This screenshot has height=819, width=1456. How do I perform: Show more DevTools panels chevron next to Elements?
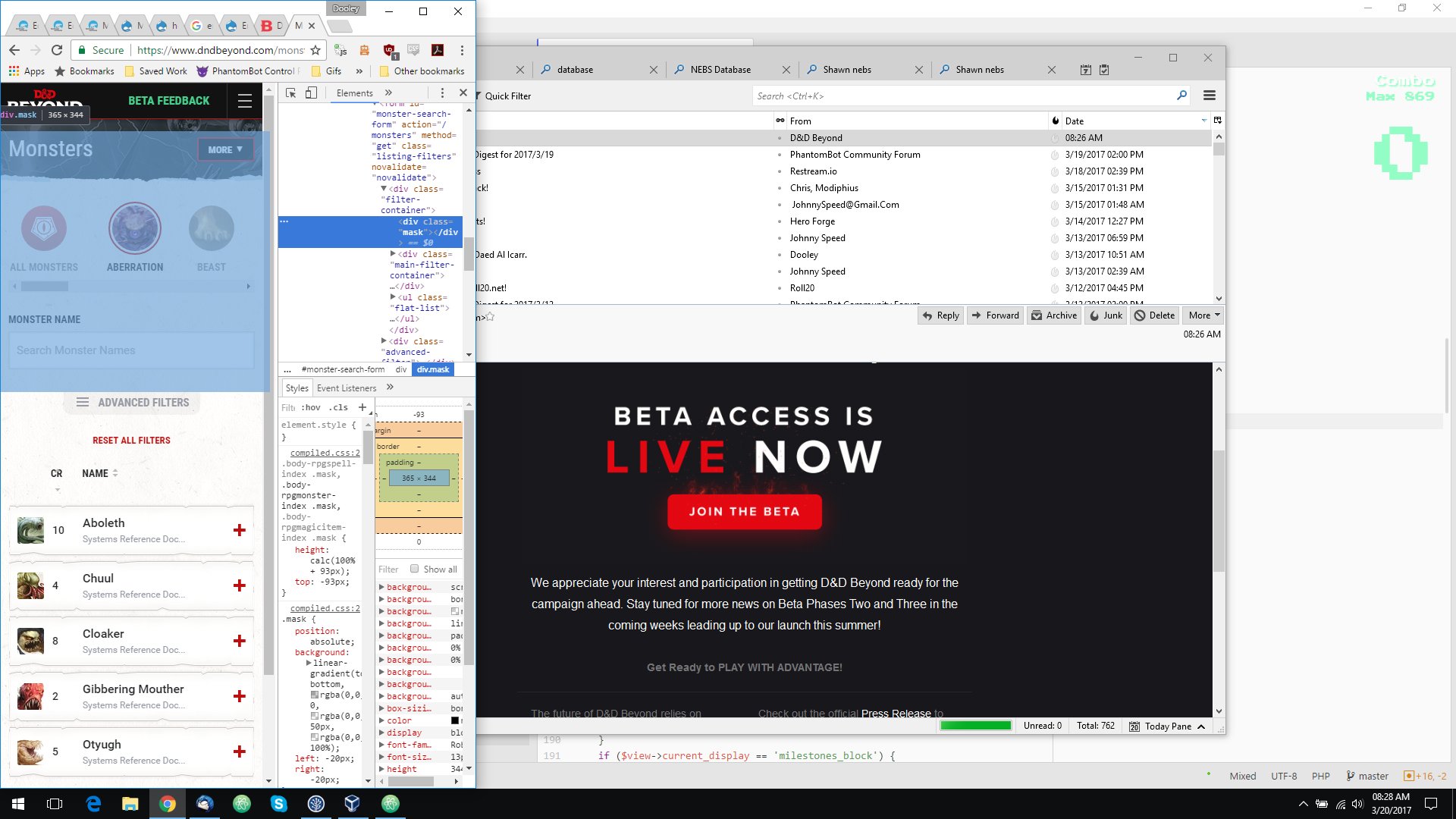coord(388,93)
